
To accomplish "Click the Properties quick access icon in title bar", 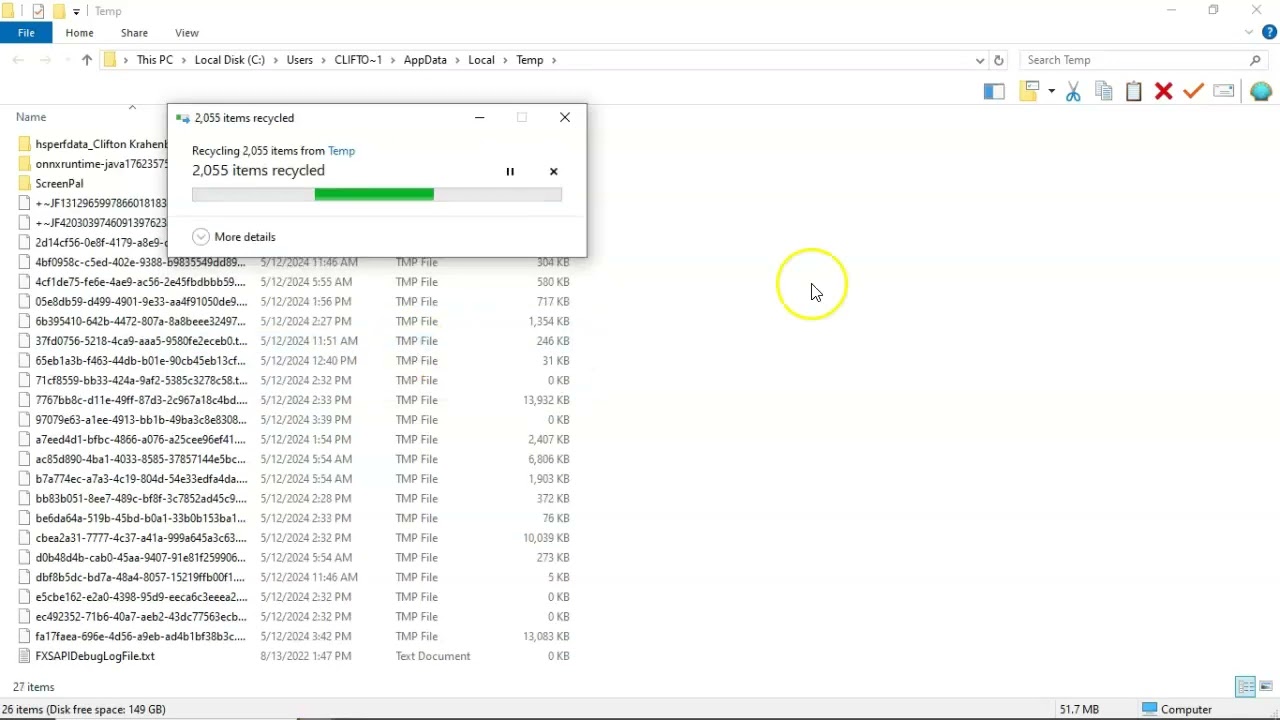I will click(x=38, y=11).
